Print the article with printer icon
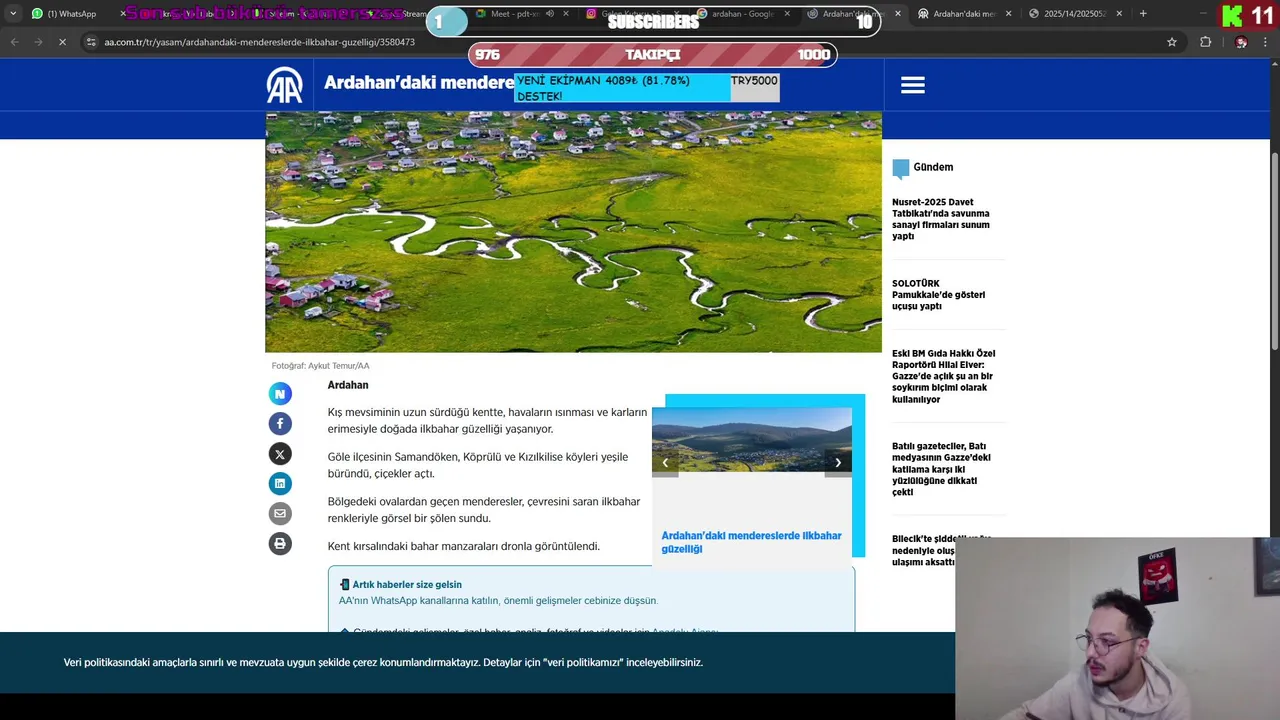Screen dimensions: 1280x720 [x=280, y=544]
